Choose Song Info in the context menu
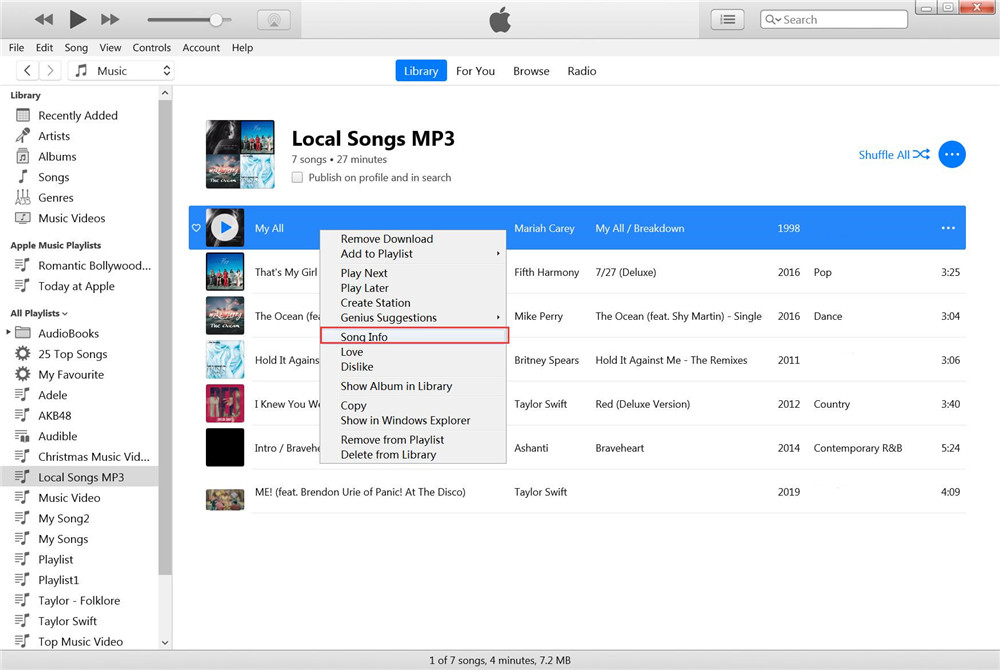Screen dimensions: 1000x670 414,337
